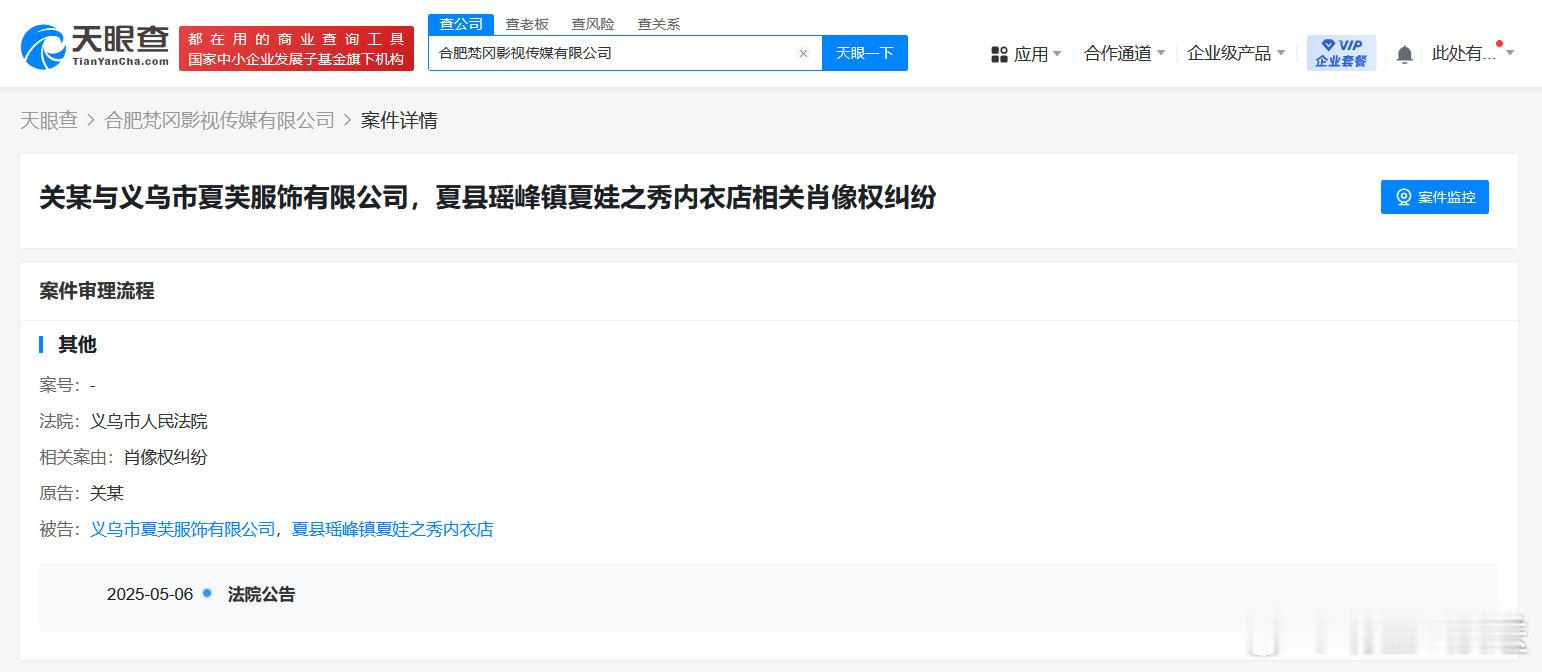
Task: Click the case title heading
Action: coord(488,197)
